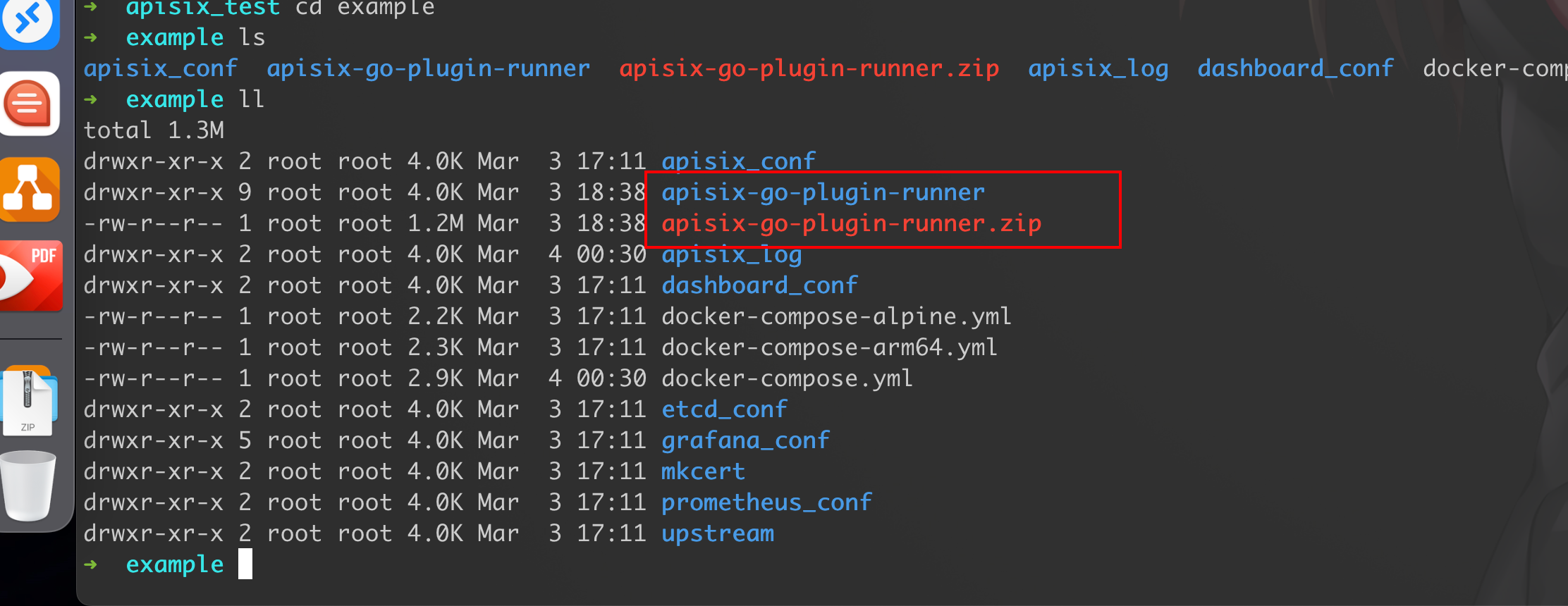This screenshot has height=606, width=1568.
Task: Select the docker-compose-arm64.yml file entry
Action: (x=828, y=347)
